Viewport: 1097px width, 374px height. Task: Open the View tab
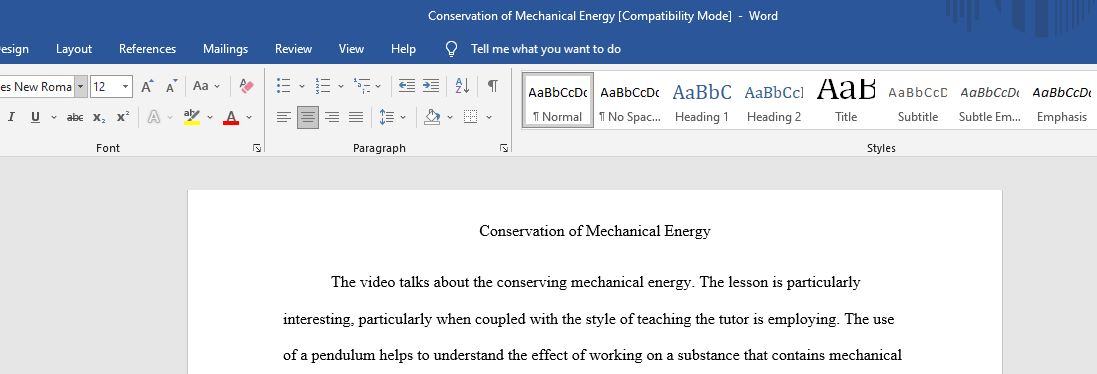[351, 49]
